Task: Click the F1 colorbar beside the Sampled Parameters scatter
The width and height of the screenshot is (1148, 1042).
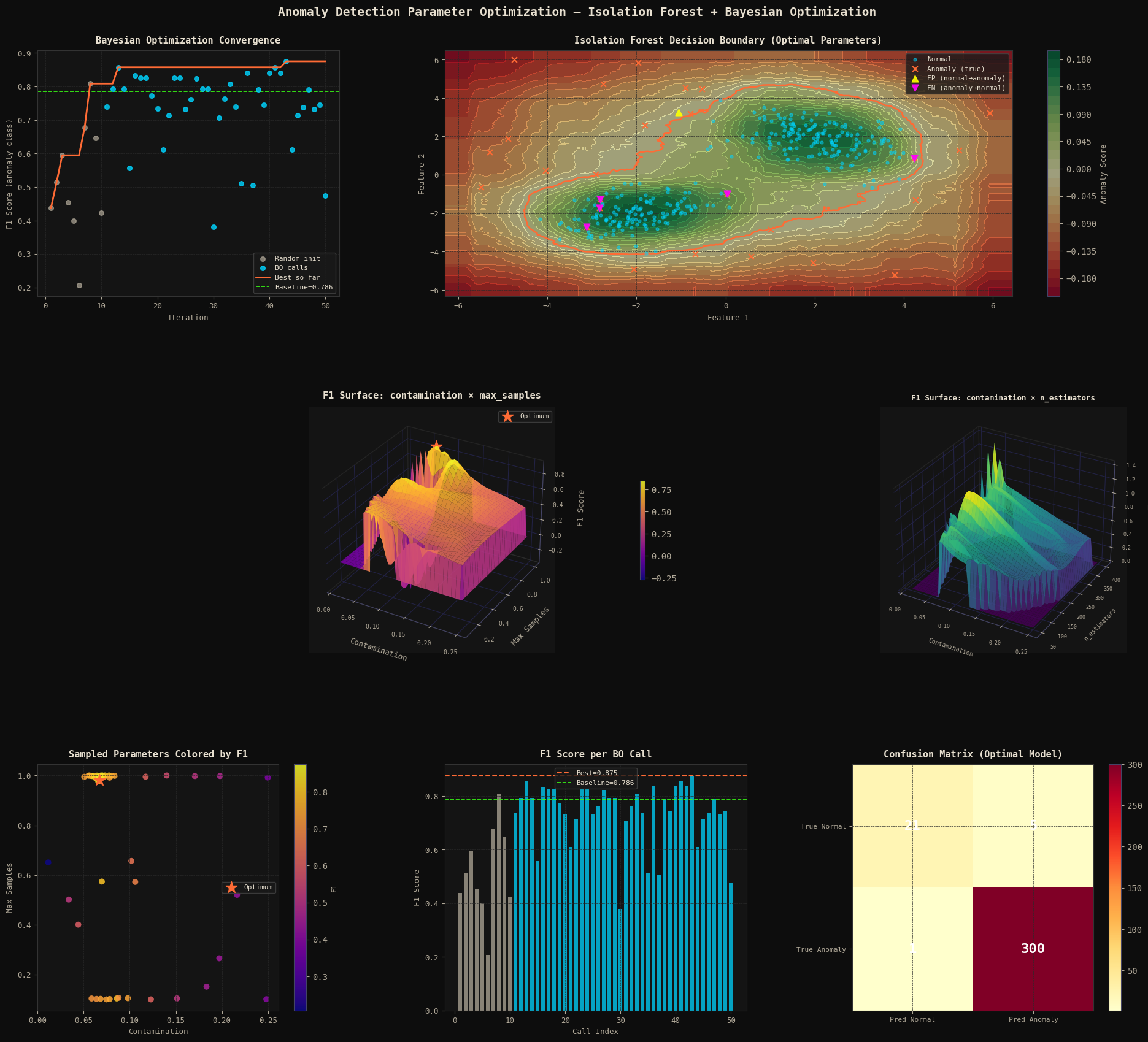Action: coord(300,887)
